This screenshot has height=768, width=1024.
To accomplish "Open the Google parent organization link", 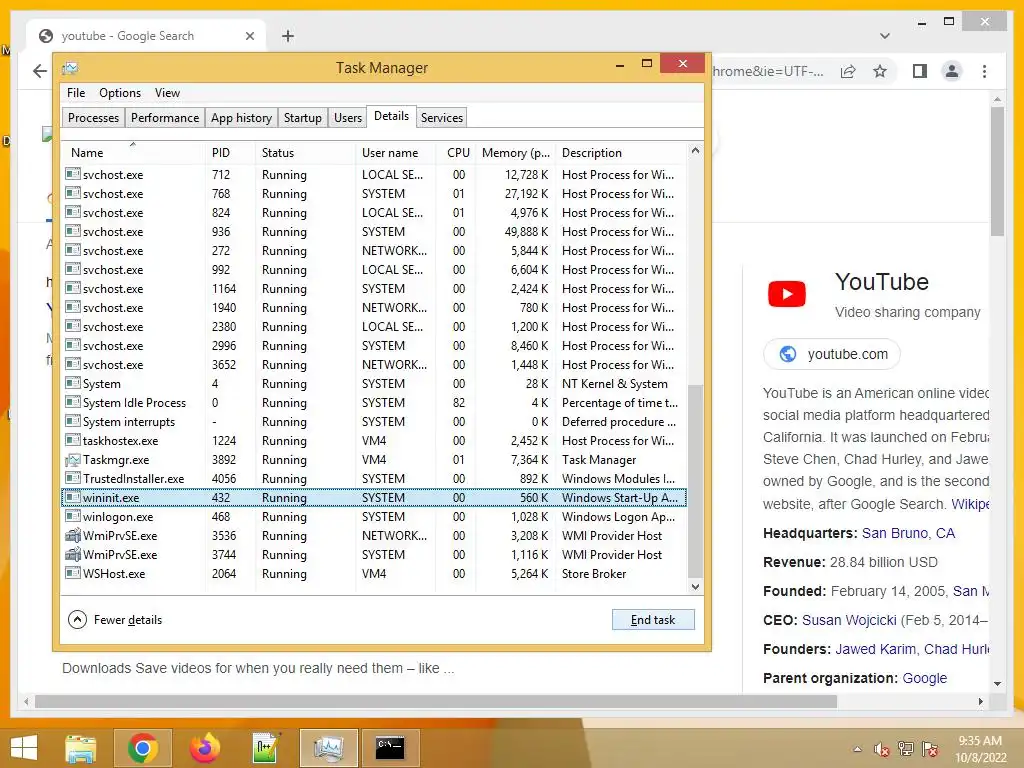I will tap(924, 678).
